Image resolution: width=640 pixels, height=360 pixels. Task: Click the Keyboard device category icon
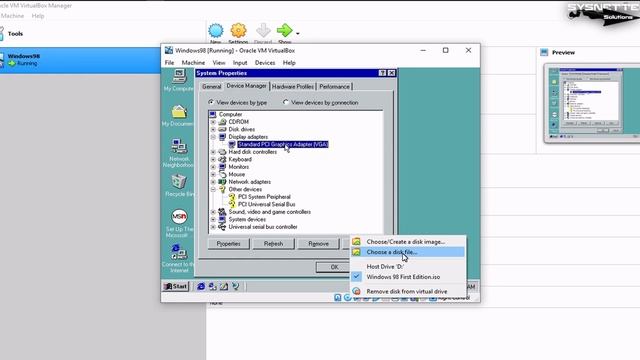pos(222,159)
